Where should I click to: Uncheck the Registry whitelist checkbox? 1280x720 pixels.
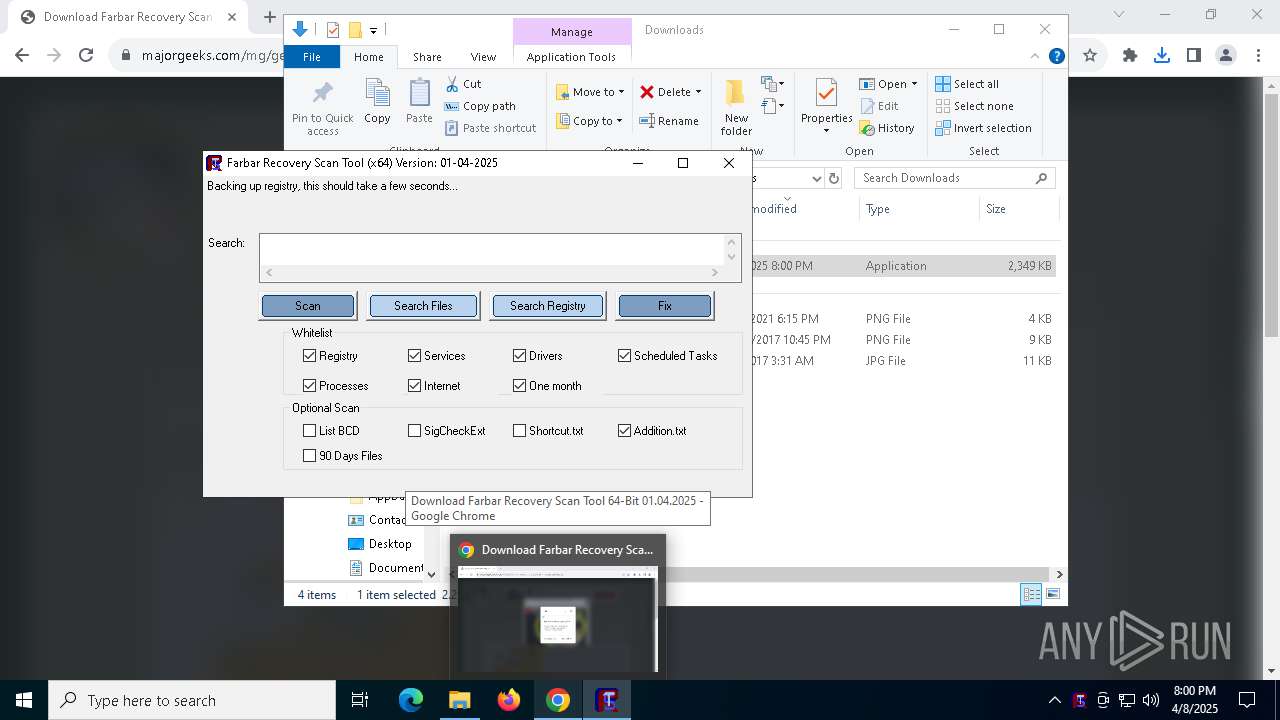[309, 356]
